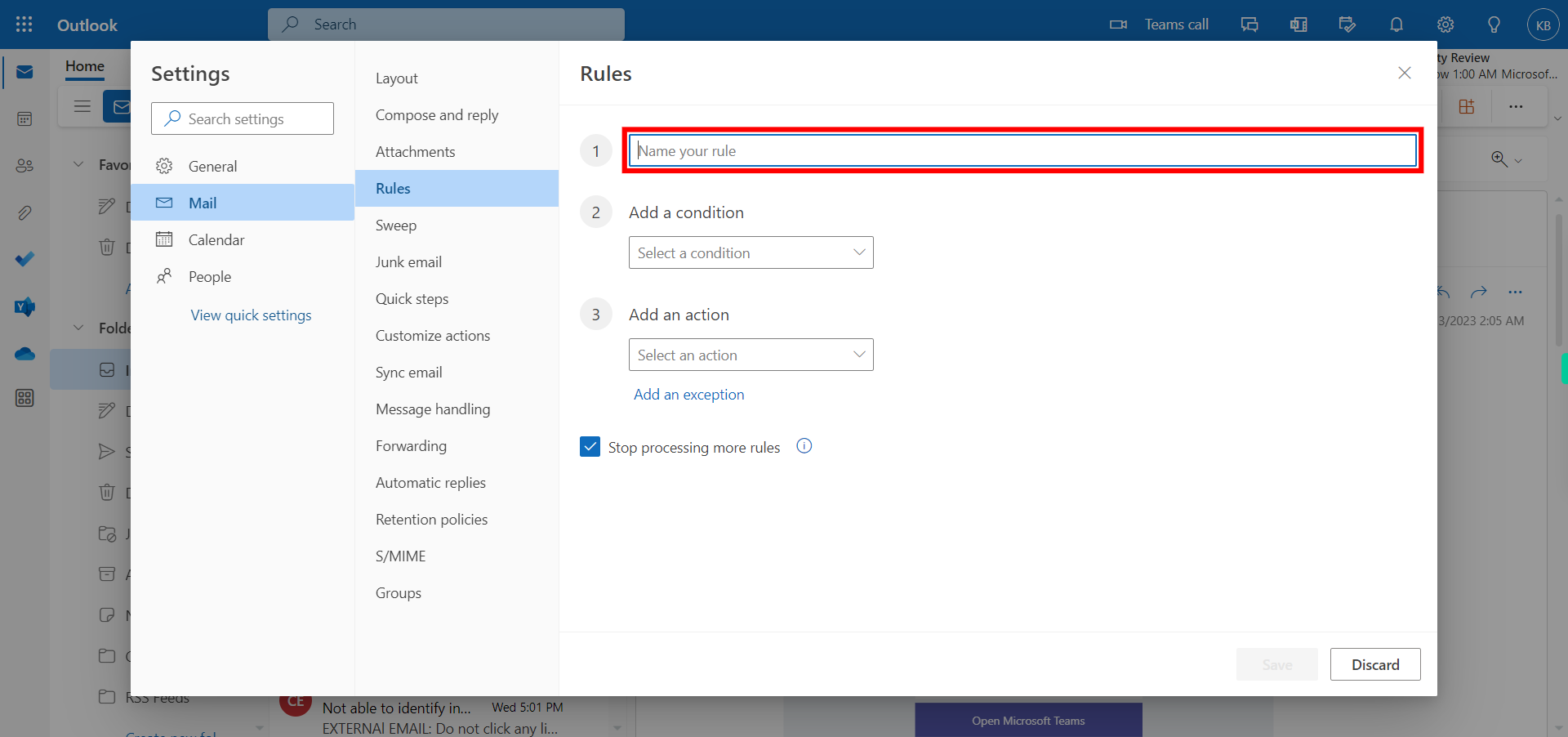
Task: Open To Do checkmark in app rail
Action: tap(24, 260)
